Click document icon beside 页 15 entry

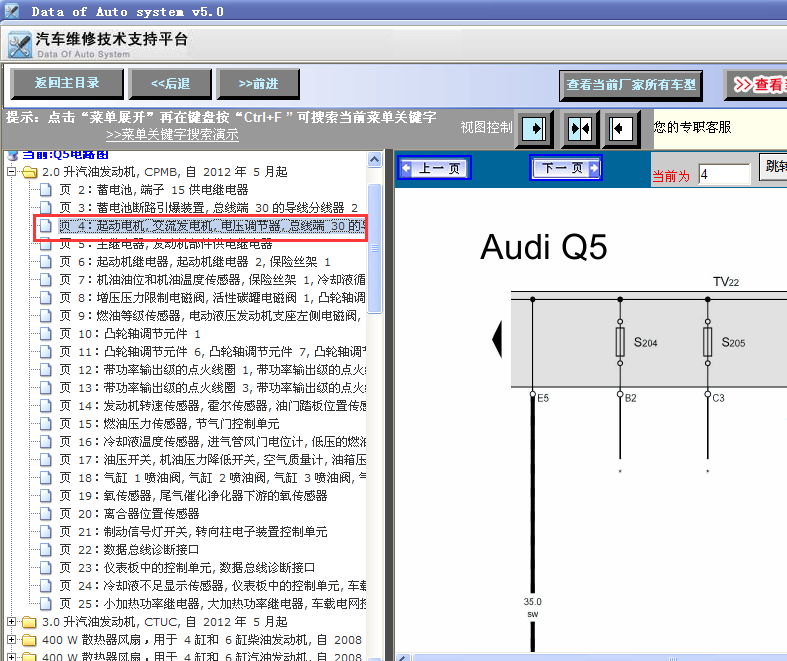pos(46,424)
